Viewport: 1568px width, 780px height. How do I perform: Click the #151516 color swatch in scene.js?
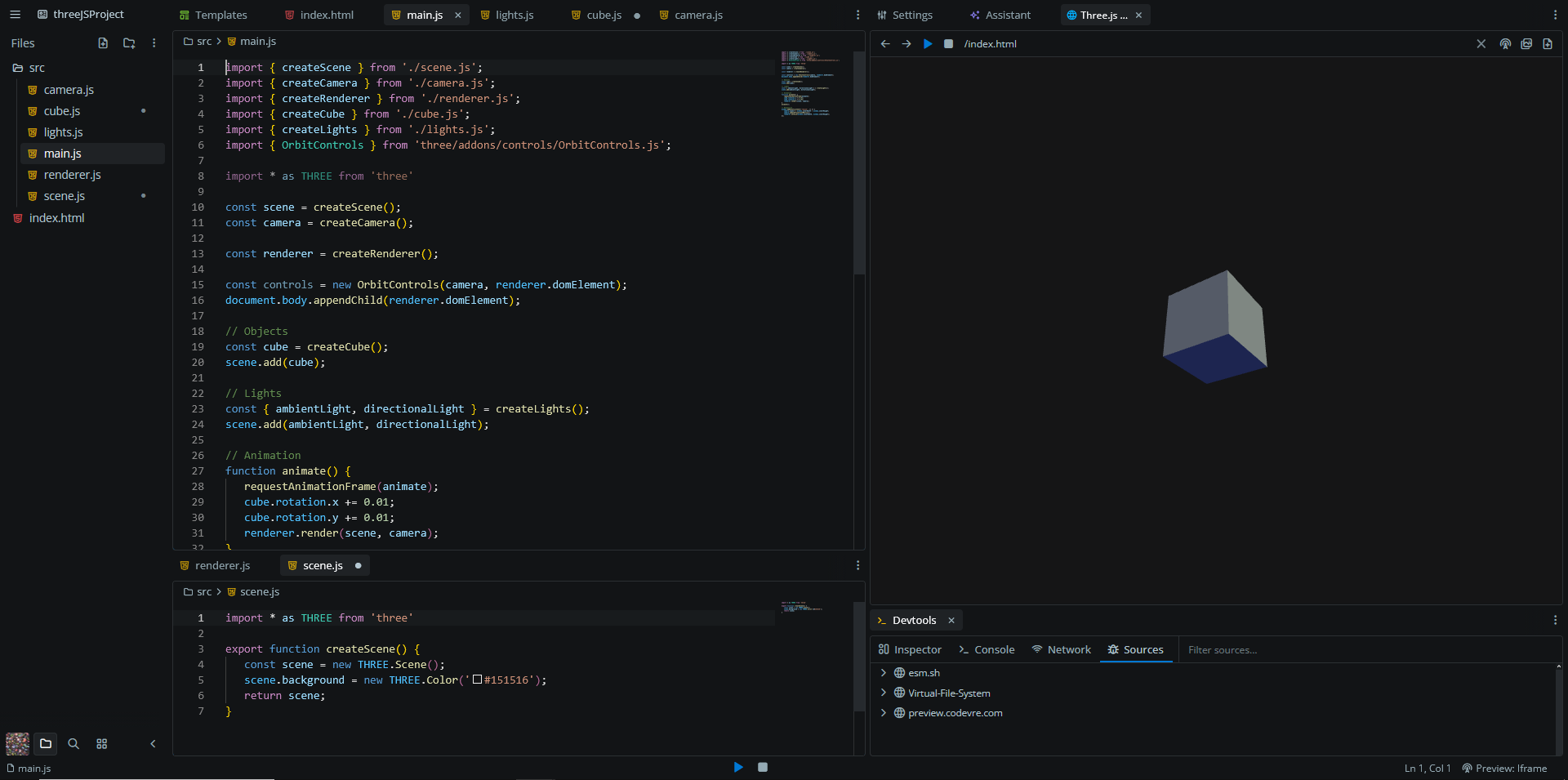(x=478, y=680)
